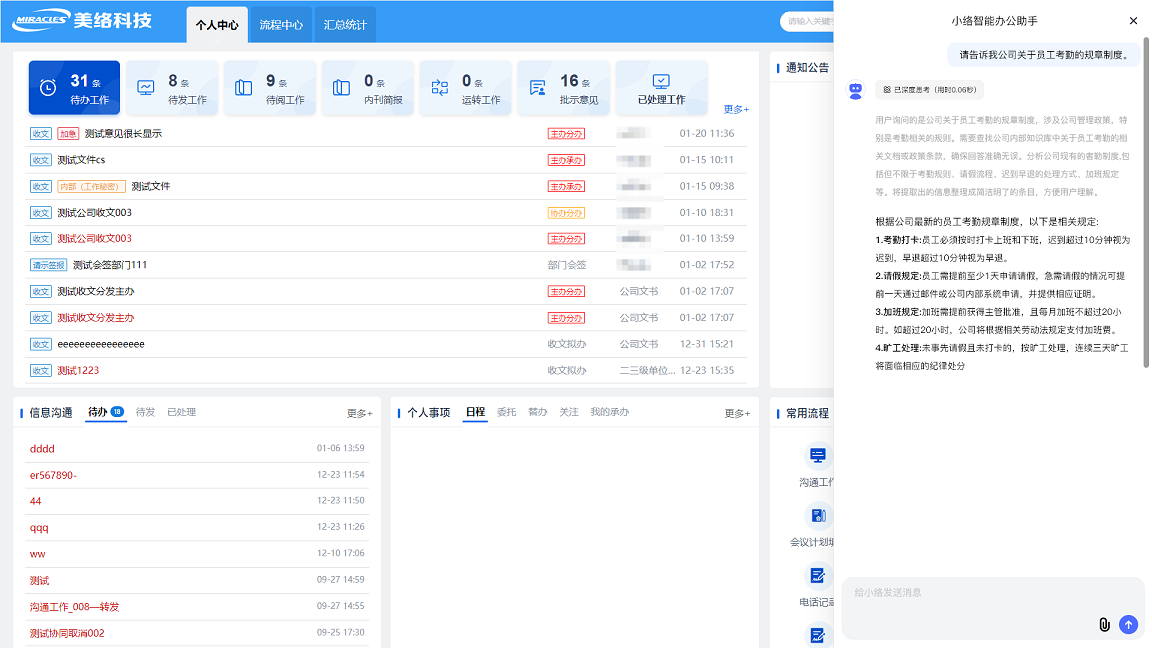The image size is (1152, 648).
Task: Open the 测试意见很长显示 work item
Action: click(x=123, y=134)
